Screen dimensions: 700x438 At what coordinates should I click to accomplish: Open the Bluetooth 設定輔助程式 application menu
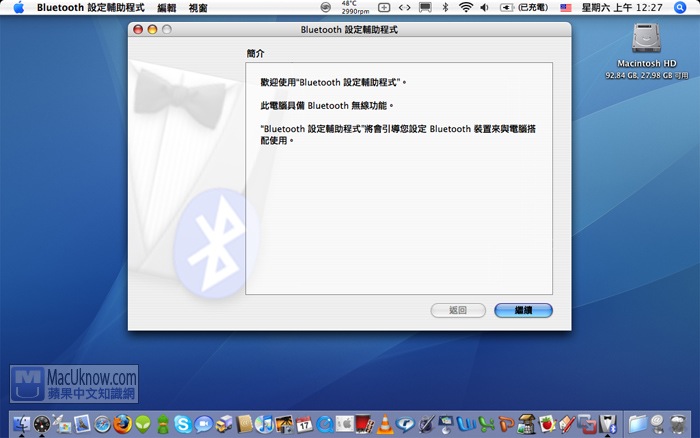[91, 8]
